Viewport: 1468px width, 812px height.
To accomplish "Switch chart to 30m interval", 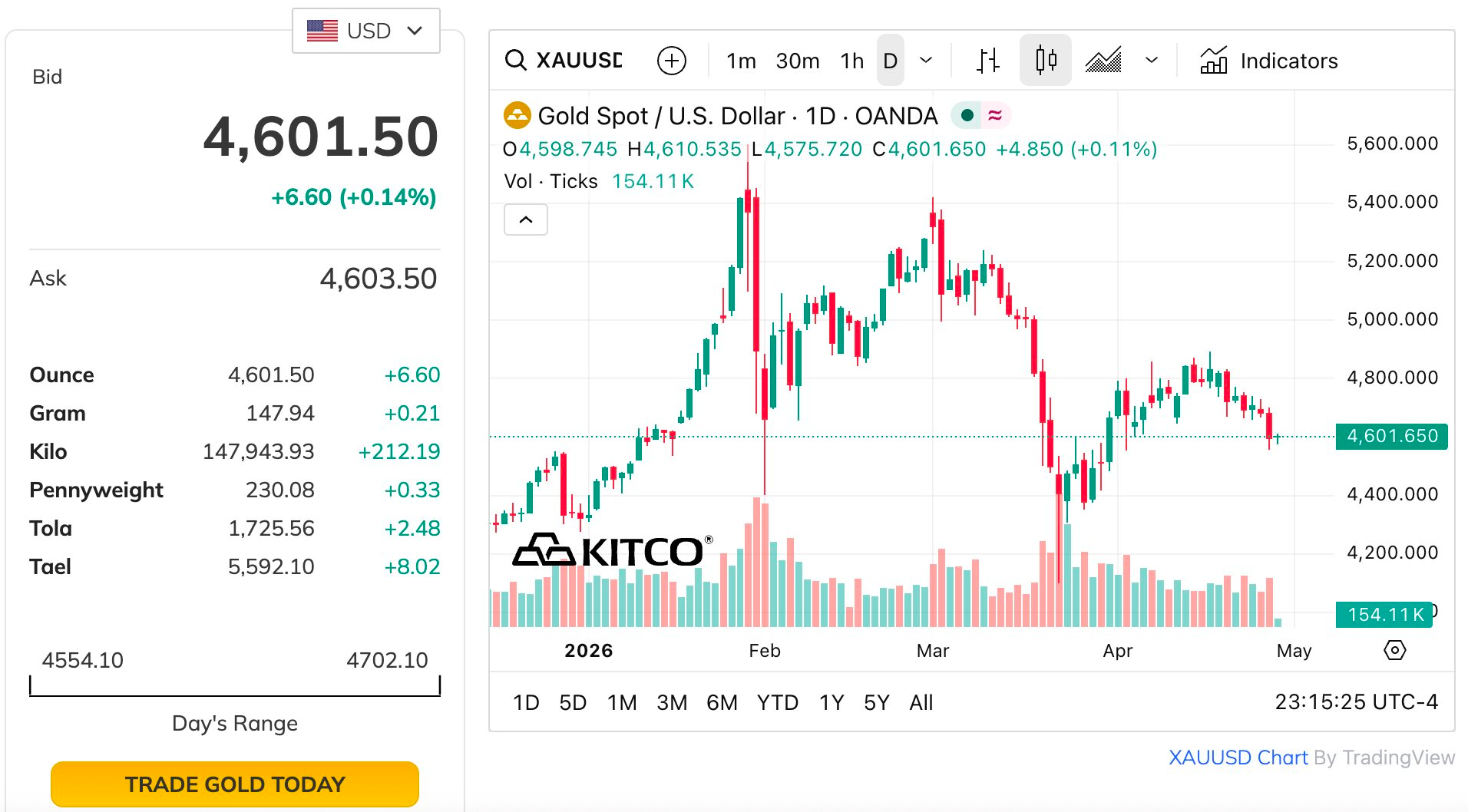I will [797, 61].
